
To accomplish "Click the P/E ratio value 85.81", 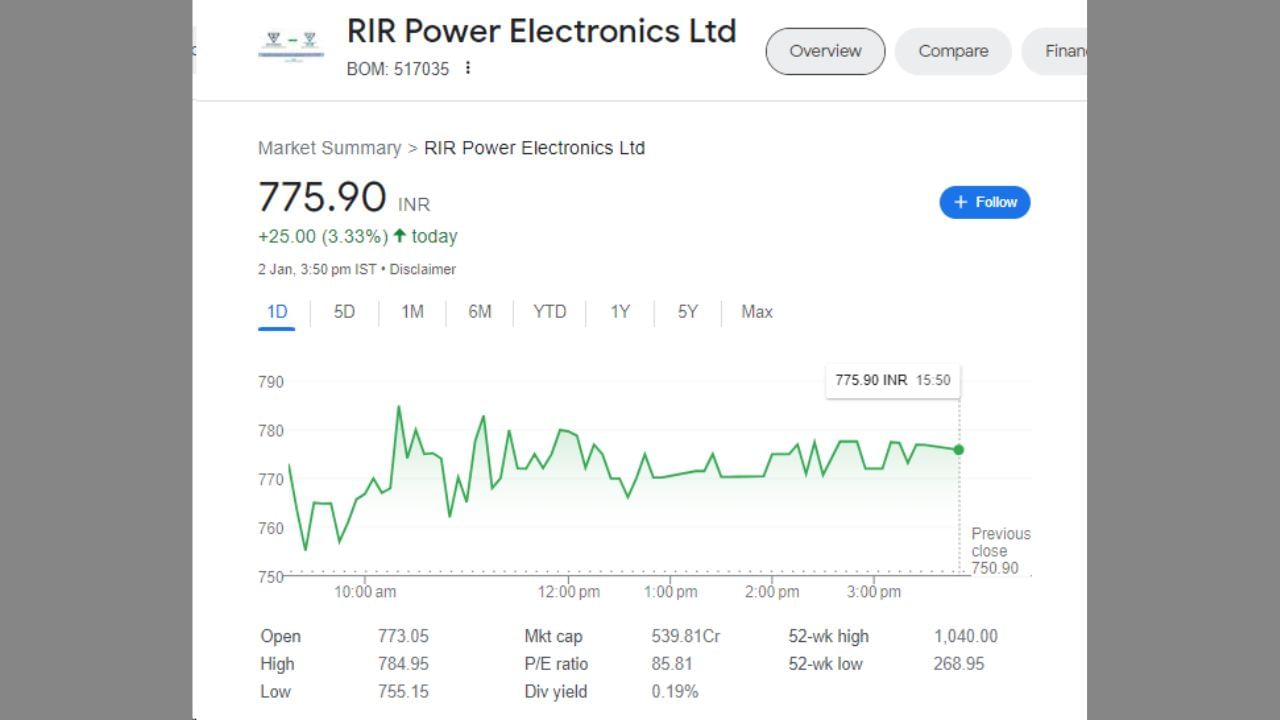I will pyautogui.click(x=671, y=664).
